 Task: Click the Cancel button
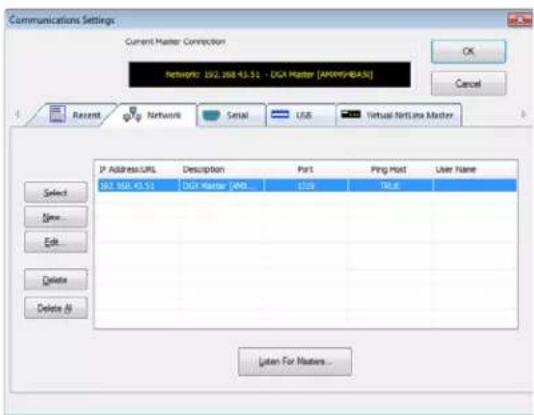(468, 83)
